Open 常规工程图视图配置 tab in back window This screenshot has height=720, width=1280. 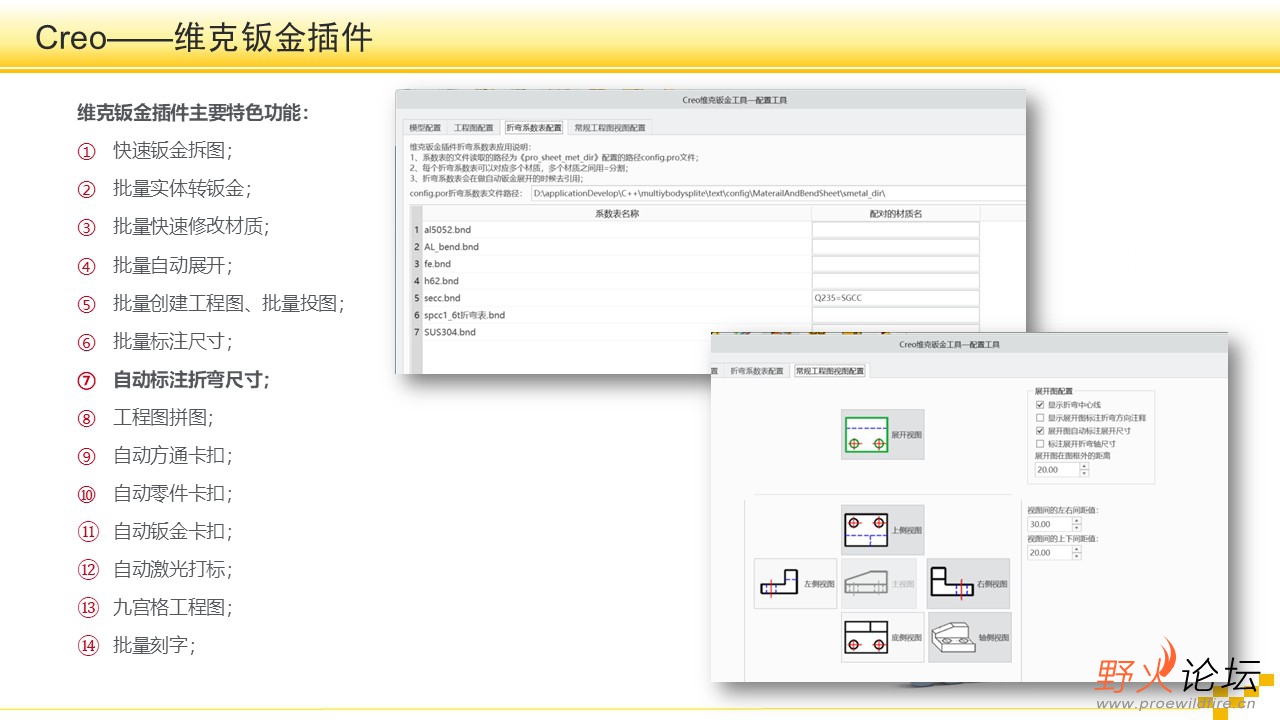(610, 128)
